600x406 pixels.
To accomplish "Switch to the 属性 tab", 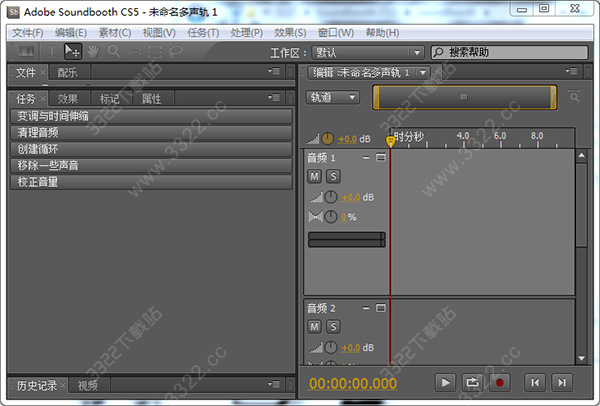I will coord(152,99).
